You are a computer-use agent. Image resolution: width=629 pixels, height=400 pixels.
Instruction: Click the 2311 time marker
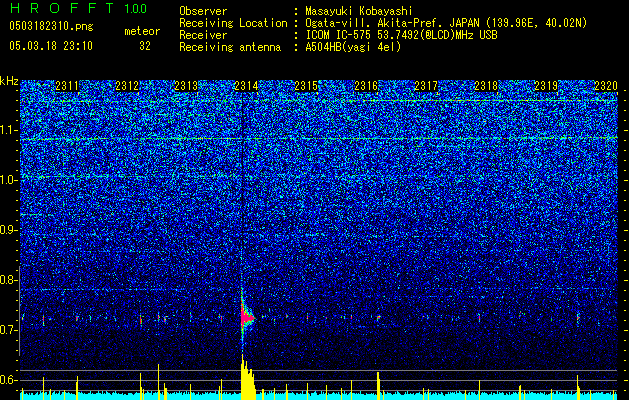(x=67, y=86)
